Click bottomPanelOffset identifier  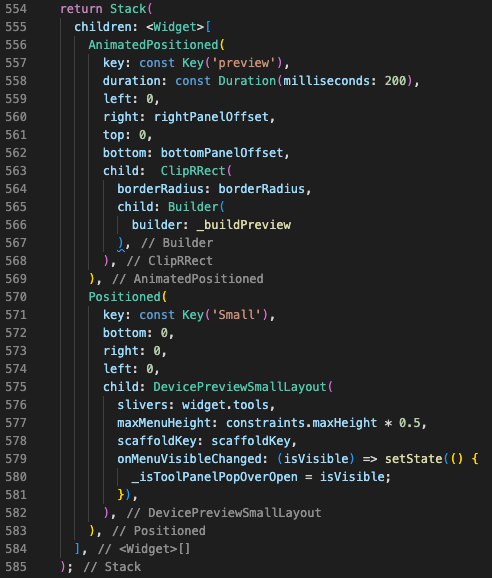[x=222, y=153]
